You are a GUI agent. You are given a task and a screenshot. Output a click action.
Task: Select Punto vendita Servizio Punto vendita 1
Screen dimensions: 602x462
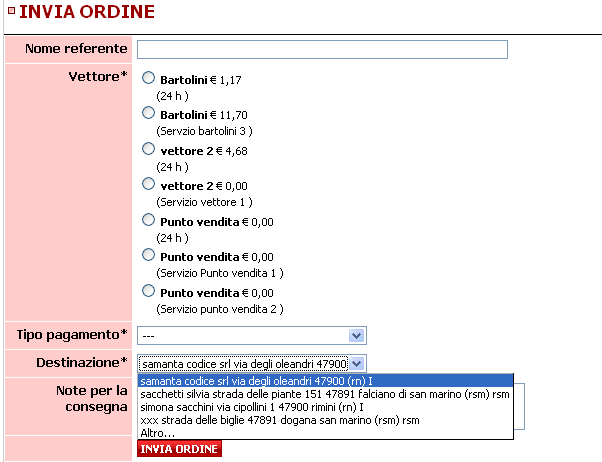(x=148, y=255)
